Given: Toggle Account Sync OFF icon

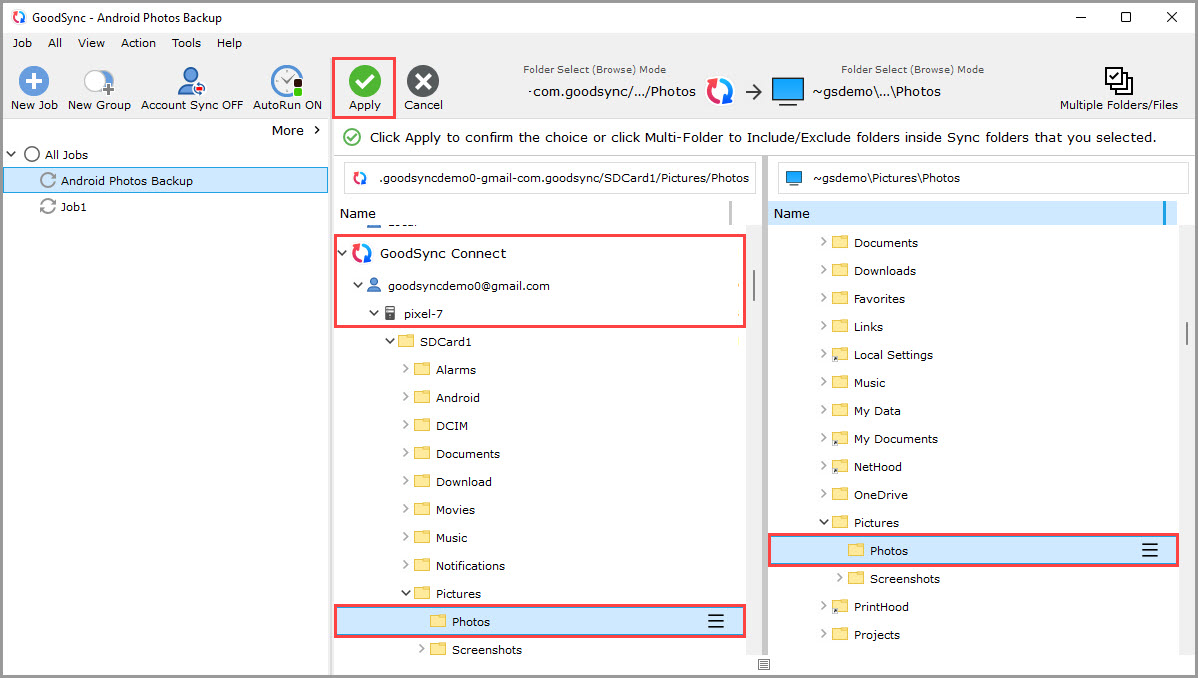Looking at the screenshot, I should point(191,81).
